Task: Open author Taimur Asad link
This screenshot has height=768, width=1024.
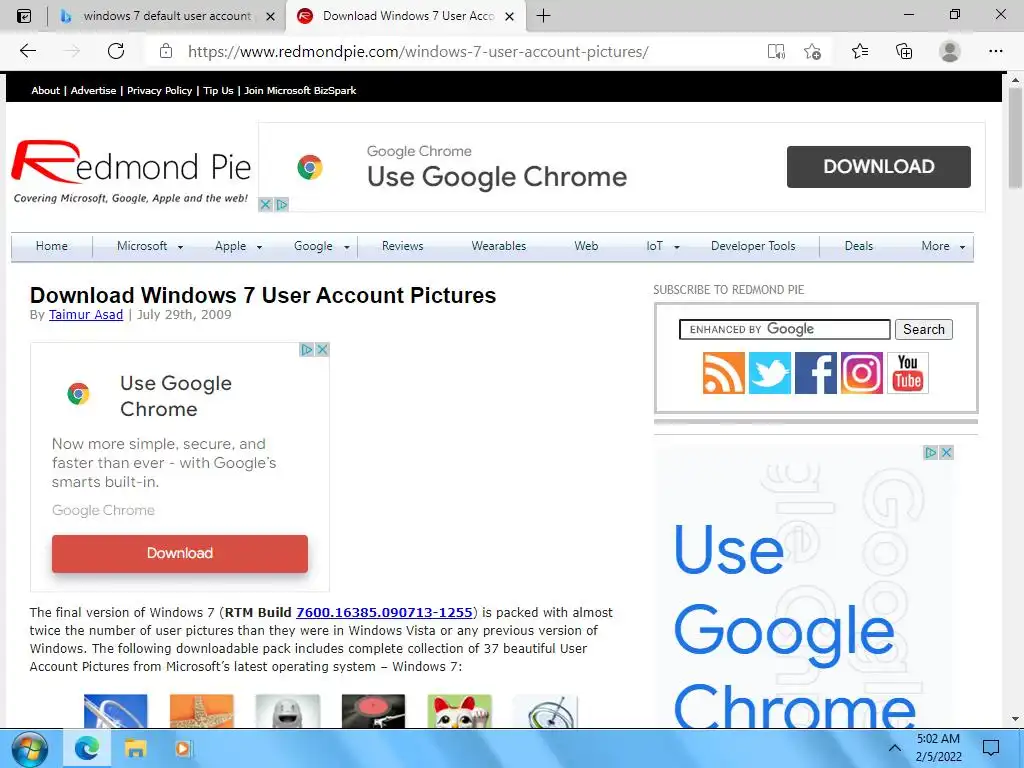Action: click(x=86, y=315)
